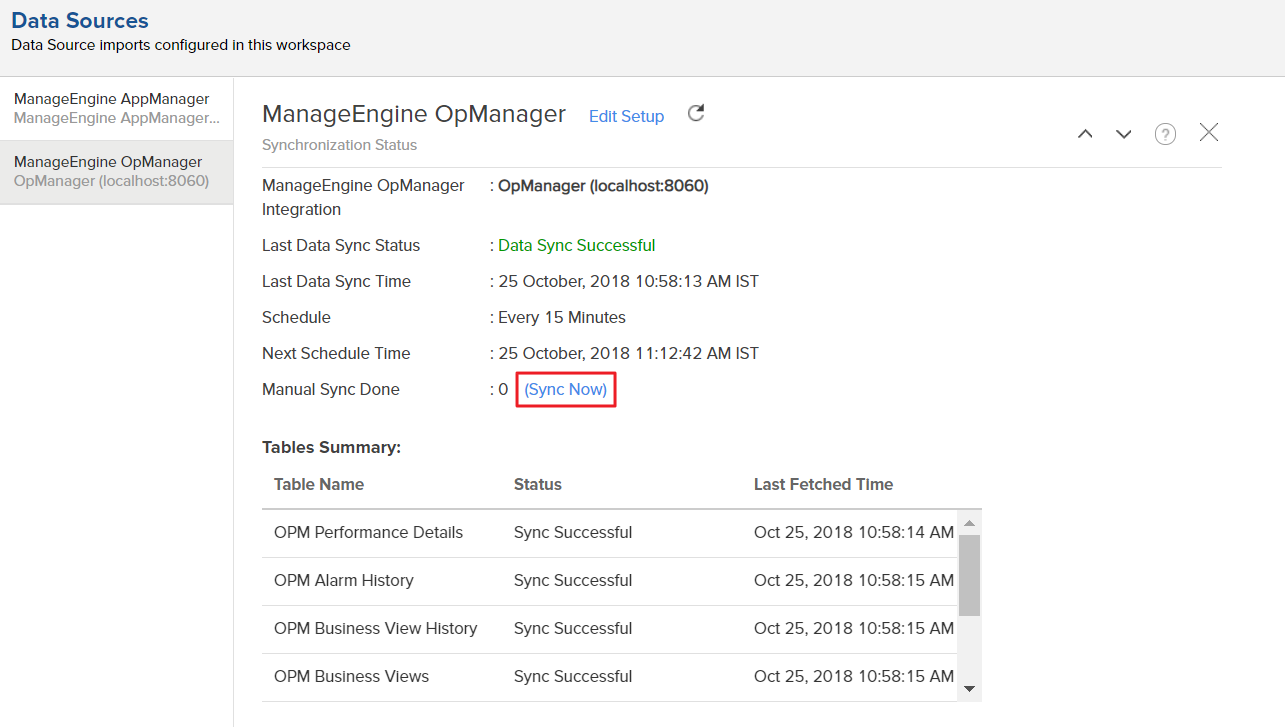Click fetched time of OPM Performance Details
Screen dimensions: 1285x727
854,532
